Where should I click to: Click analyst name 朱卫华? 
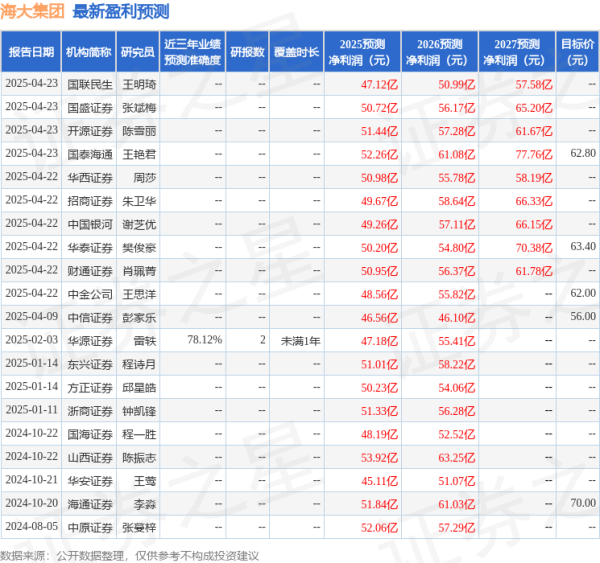click(139, 201)
